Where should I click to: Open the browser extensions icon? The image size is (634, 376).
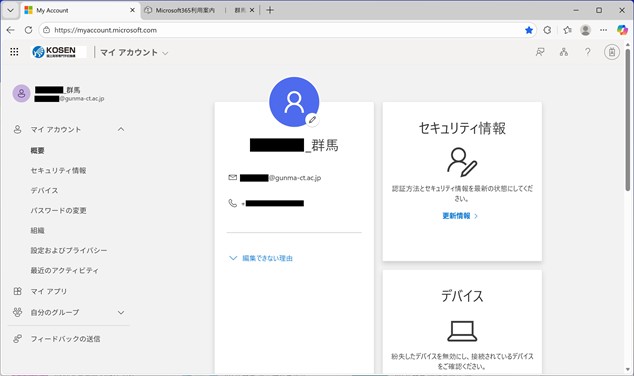(547, 30)
